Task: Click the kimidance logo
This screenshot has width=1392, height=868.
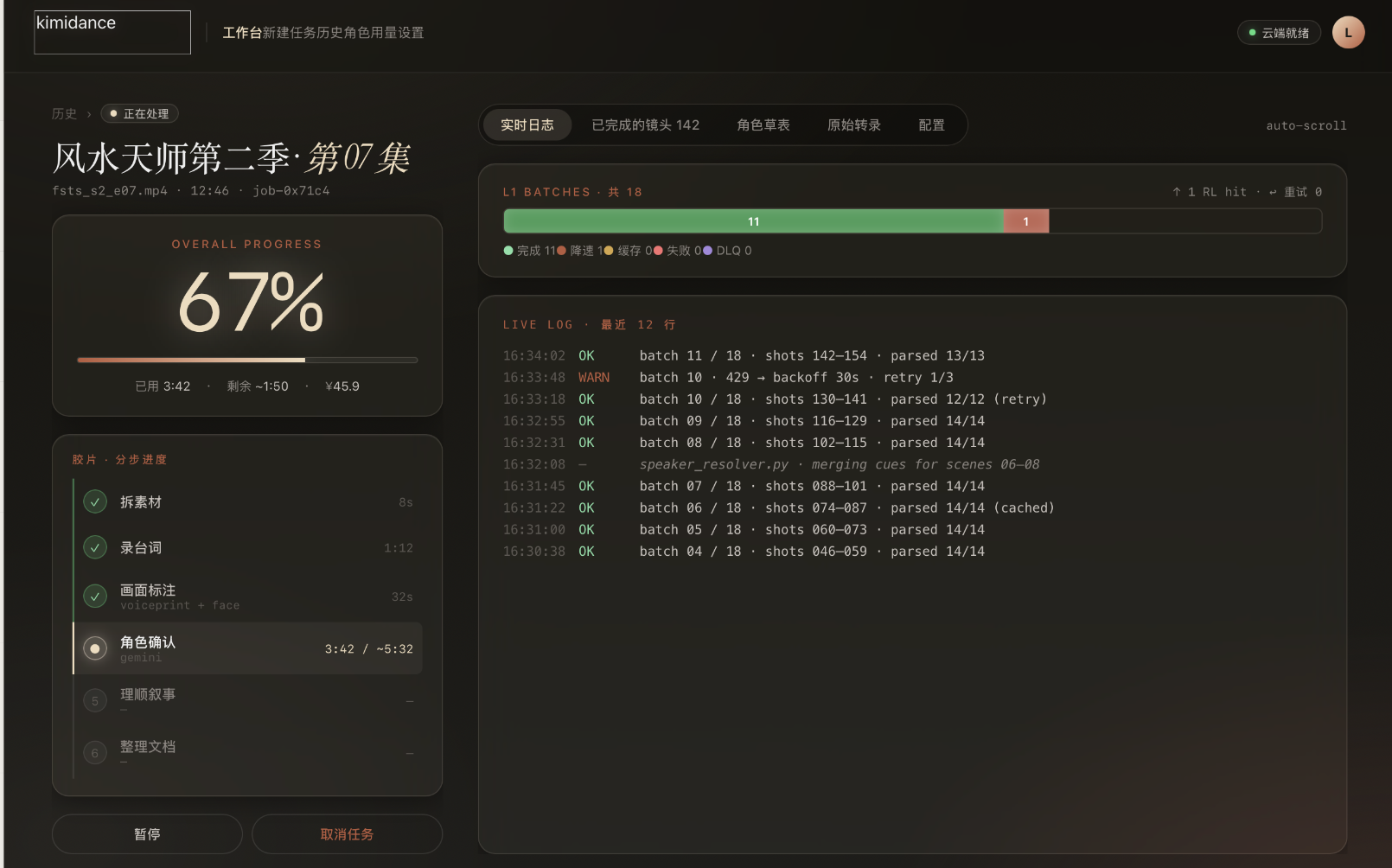Action: click(x=112, y=33)
